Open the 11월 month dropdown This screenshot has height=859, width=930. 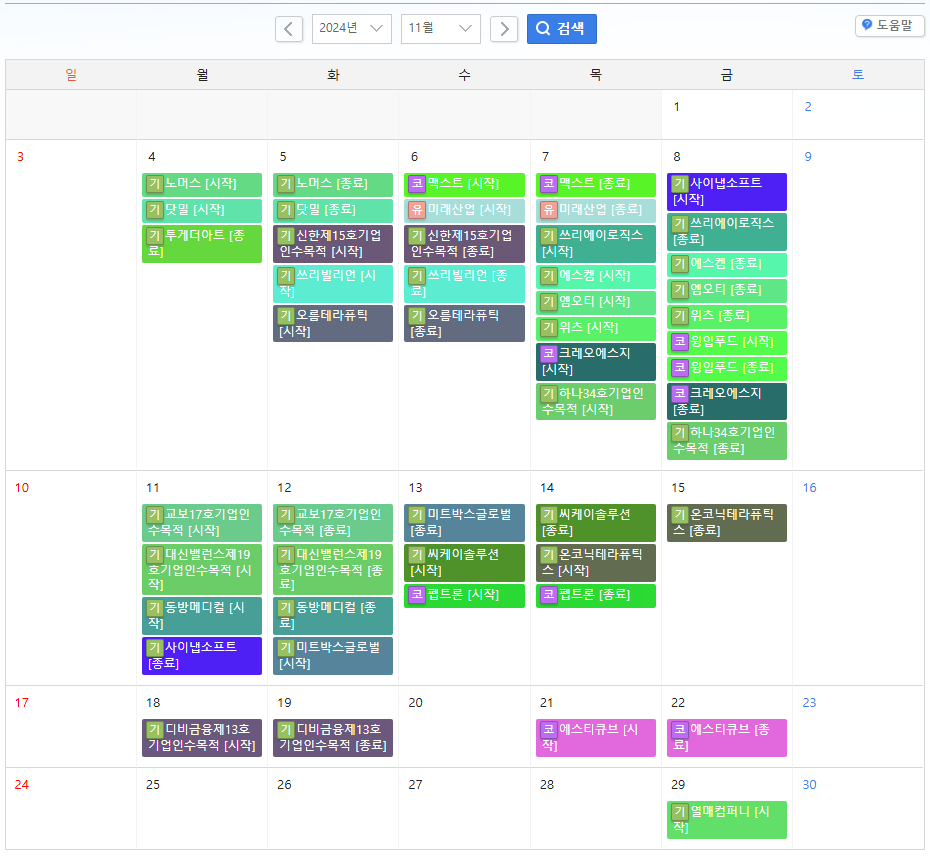pyautogui.click(x=441, y=28)
